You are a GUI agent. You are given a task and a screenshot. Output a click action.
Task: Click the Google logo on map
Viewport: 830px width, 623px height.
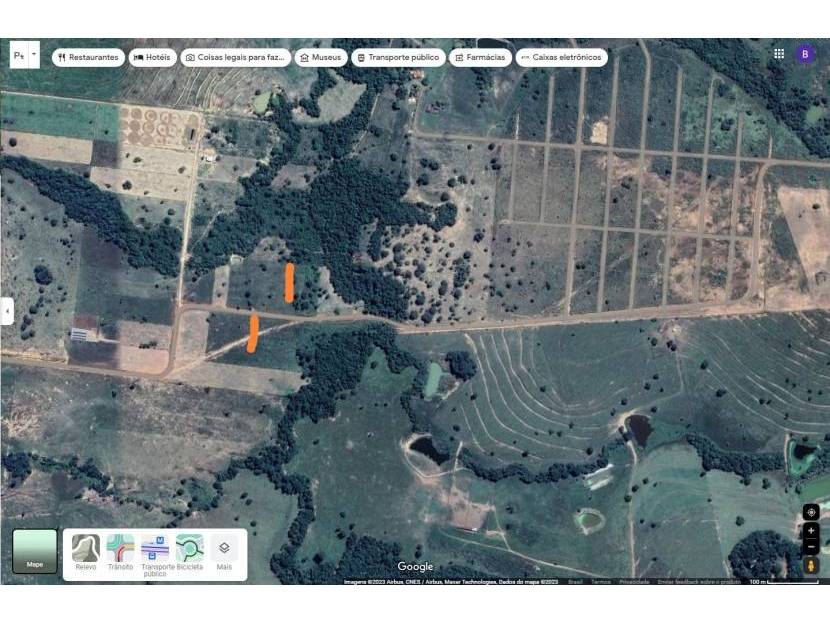click(415, 567)
